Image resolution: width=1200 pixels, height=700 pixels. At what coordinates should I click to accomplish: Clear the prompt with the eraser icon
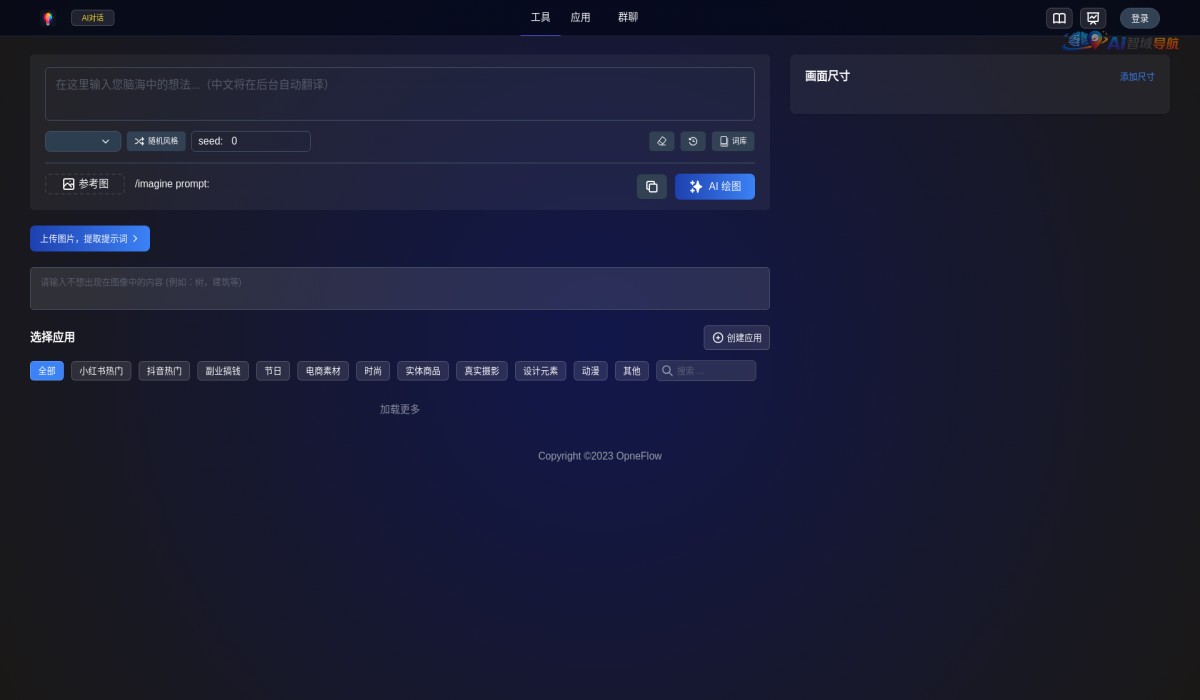tap(661, 141)
